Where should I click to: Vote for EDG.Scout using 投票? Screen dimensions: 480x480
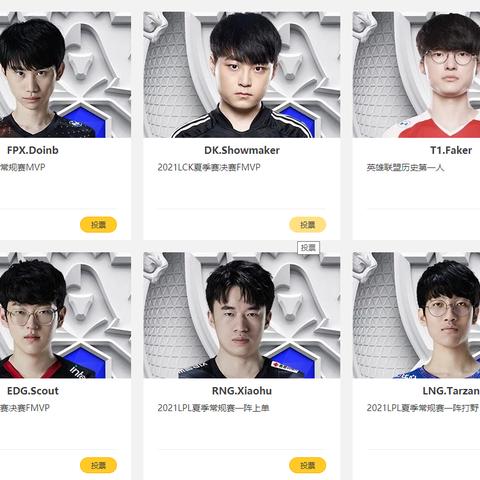[98, 465]
